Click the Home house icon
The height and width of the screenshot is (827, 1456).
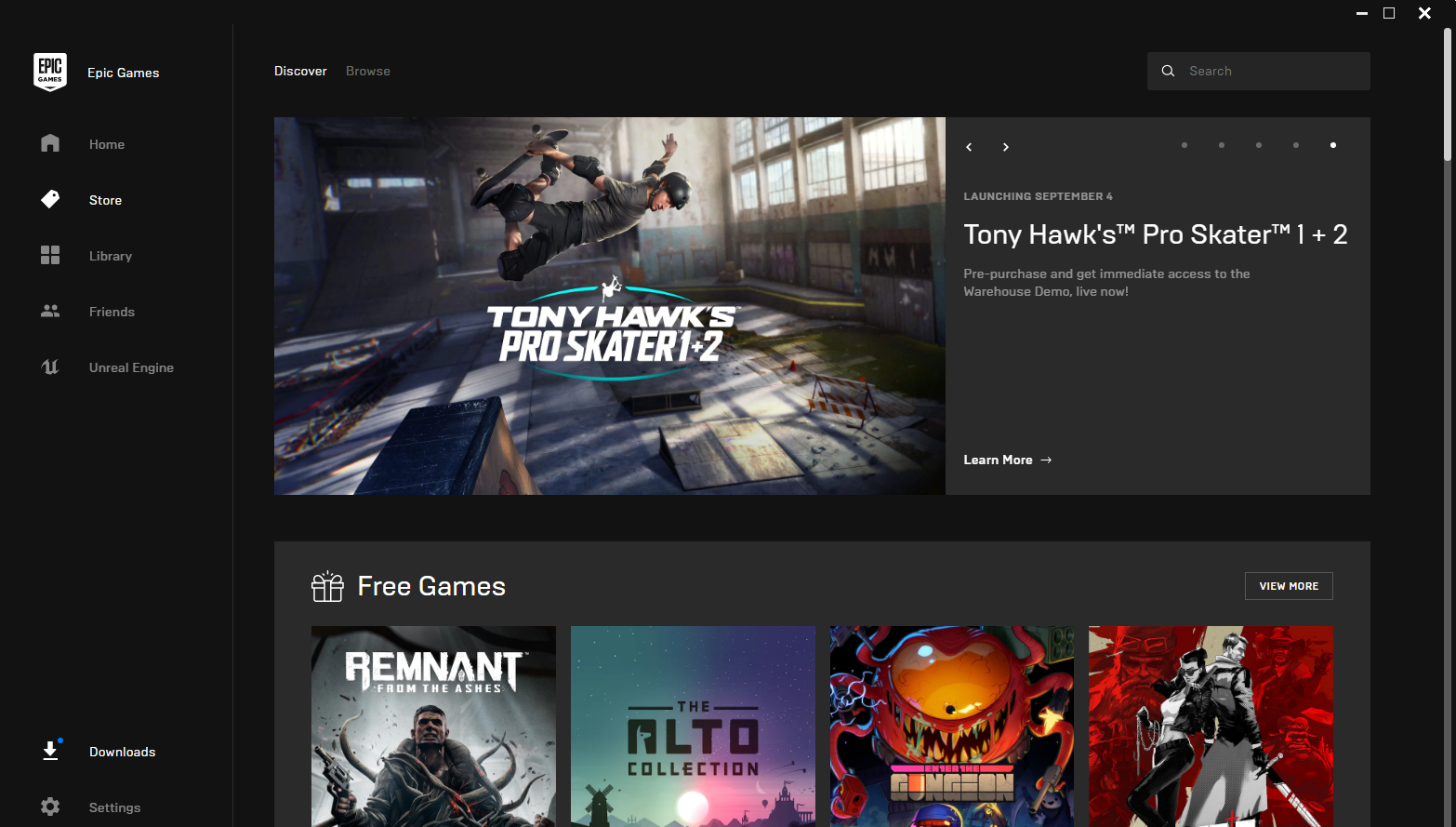pos(50,143)
